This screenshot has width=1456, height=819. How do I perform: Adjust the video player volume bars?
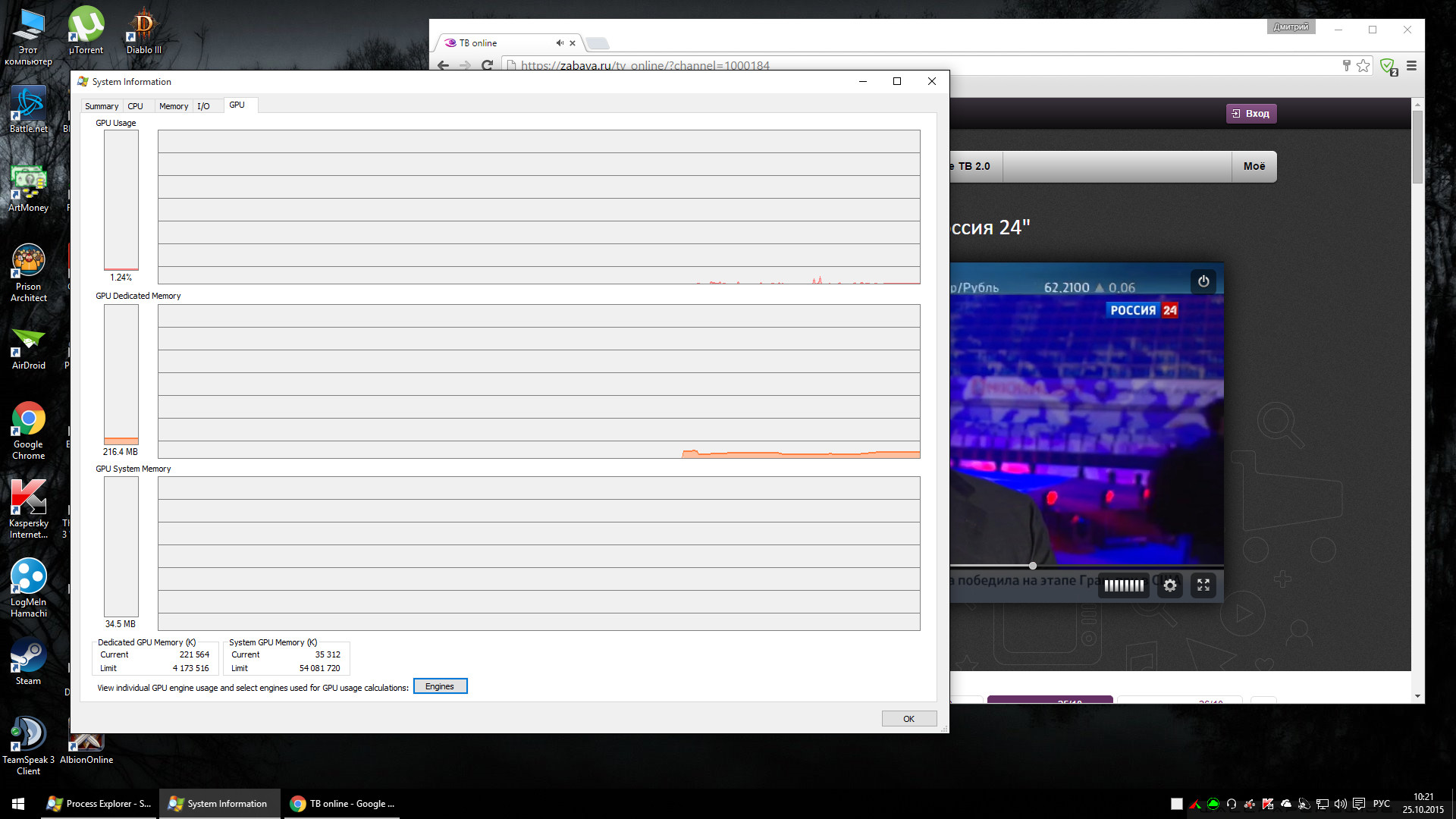point(1124,585)
